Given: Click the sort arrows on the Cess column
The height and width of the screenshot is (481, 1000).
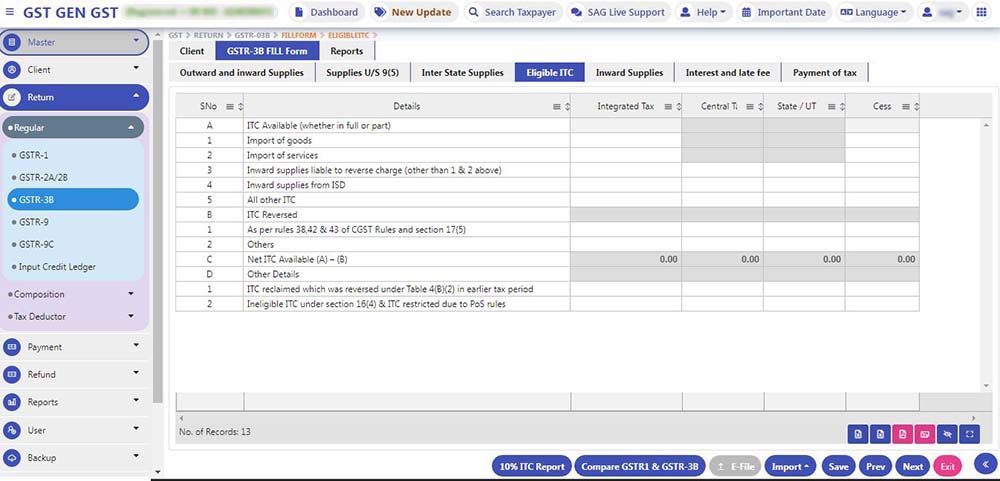Looking at the screenshot, I should coord(915,106).
